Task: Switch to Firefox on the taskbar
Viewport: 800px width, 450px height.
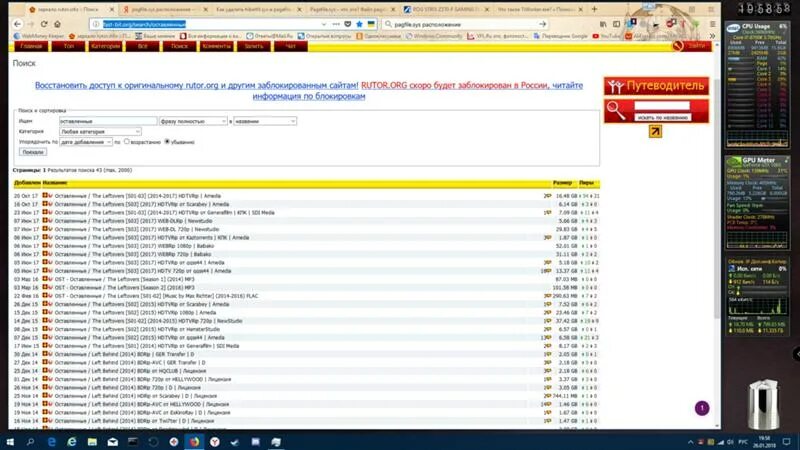Action: [x=194, y=441]
